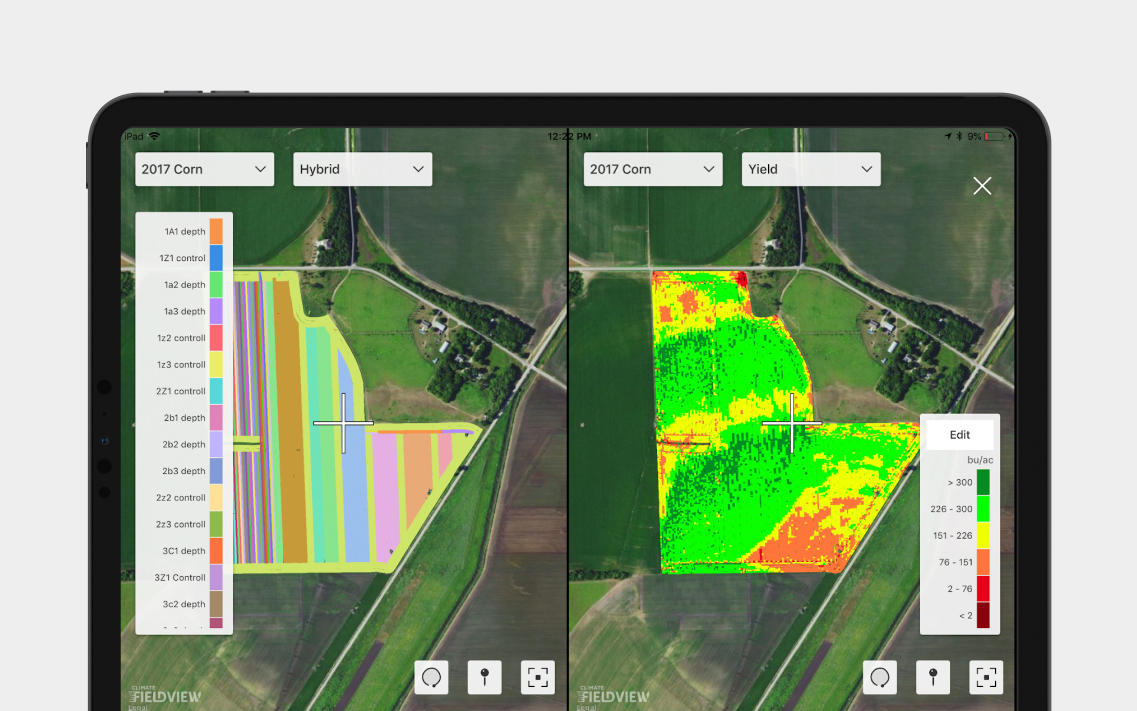The height and width of the screenshot is (711, 1137).
Task: Open the Yield layer dropdown
Action: pos(810,169)
